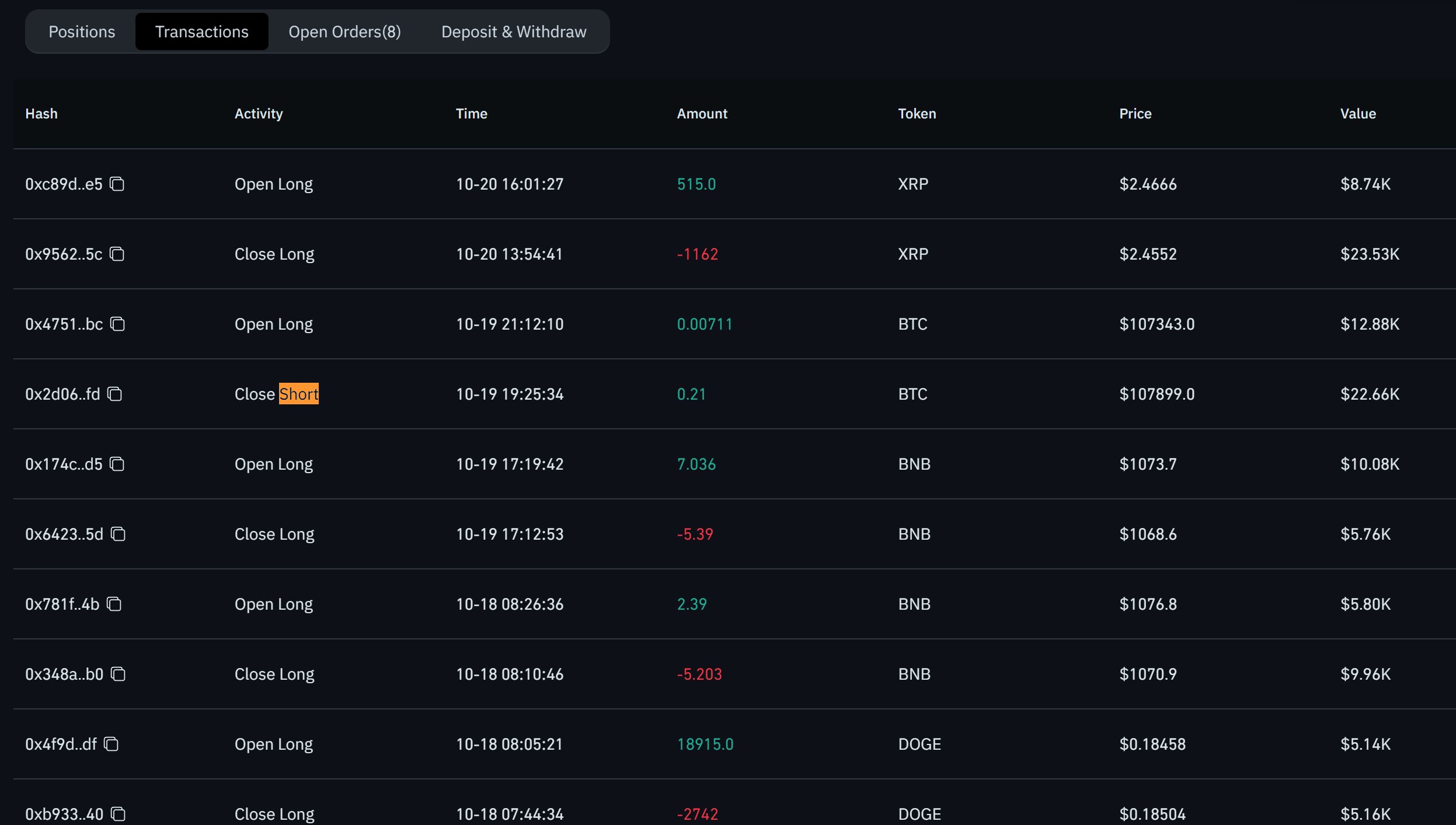Copy the 0x174c..d5 hash
The height and width of the screenshot is (825, 1456).
pyautogui.click(x=117, y=464)
